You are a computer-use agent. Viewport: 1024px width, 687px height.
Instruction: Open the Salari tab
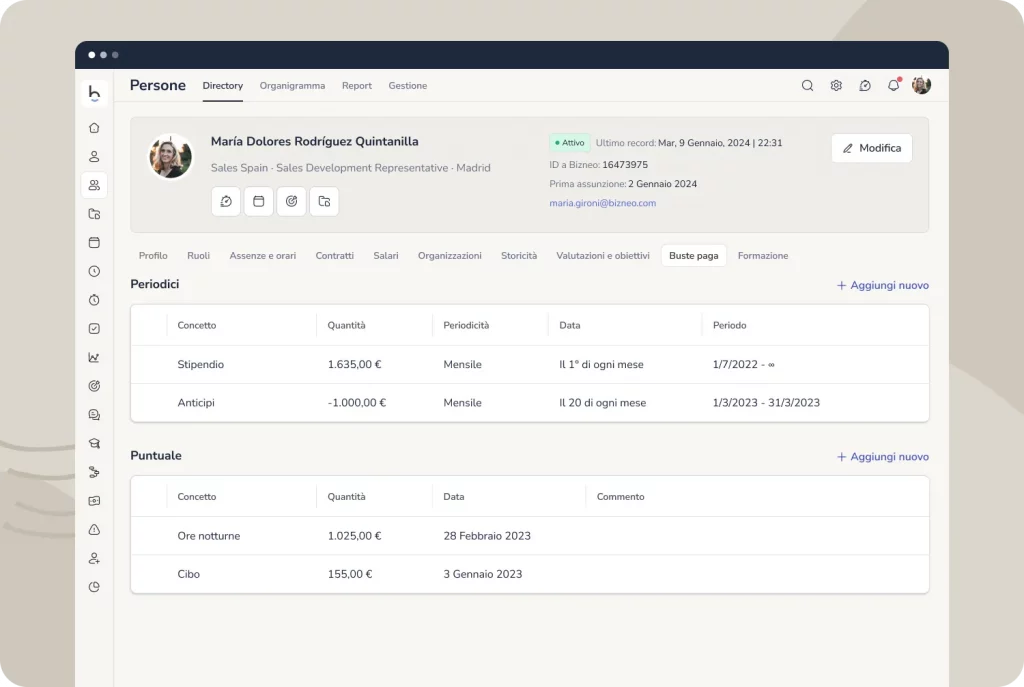pyautogui.click(x=386, y=255)
